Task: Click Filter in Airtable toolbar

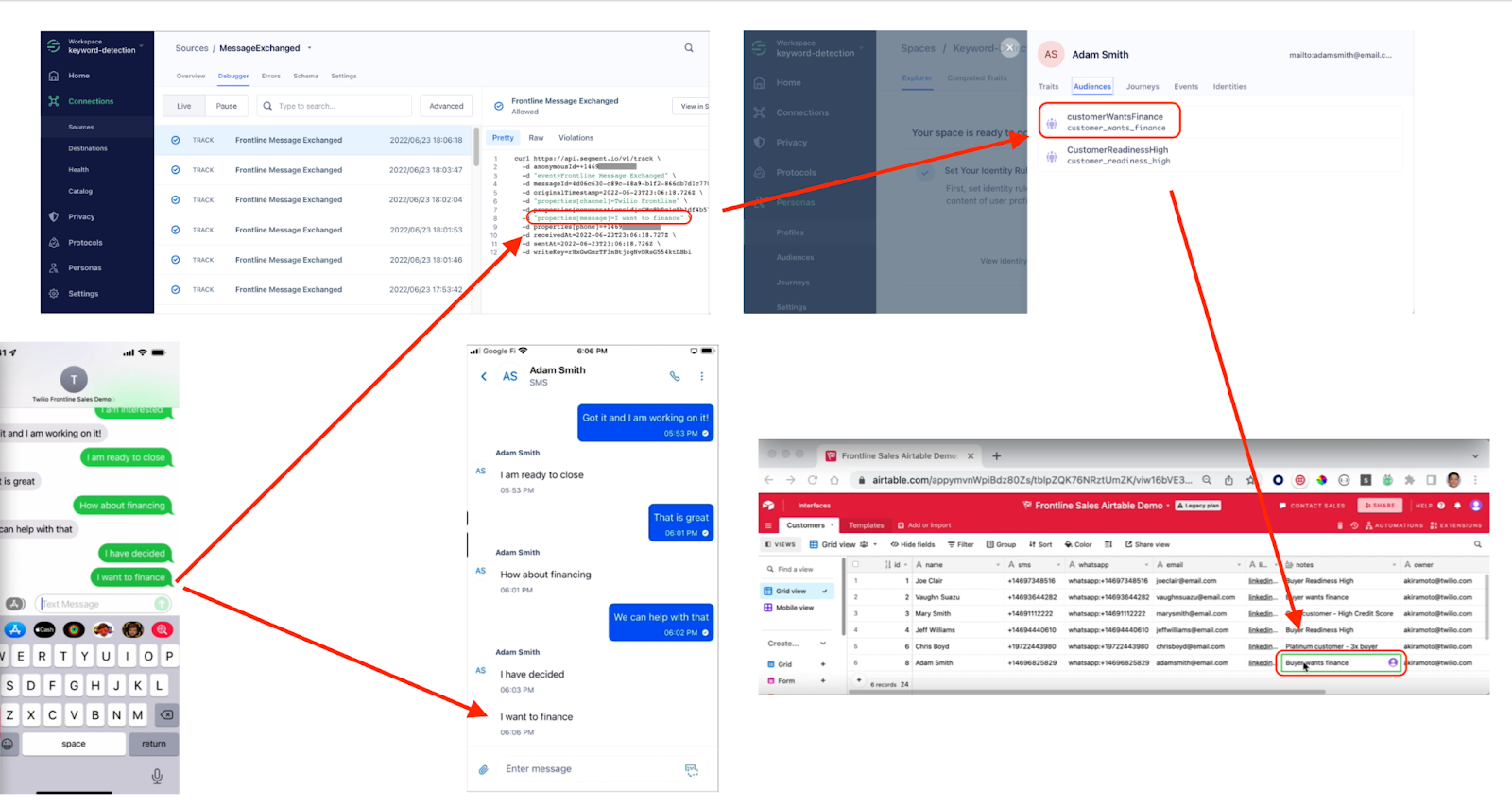Action: pos(961,544)
